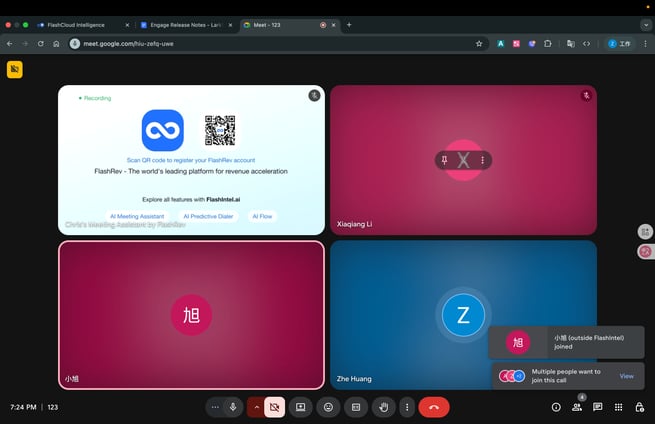Click View on the join request notification
Image resolution: width=655 pixels, height=424 pixels.
point(626,376)
